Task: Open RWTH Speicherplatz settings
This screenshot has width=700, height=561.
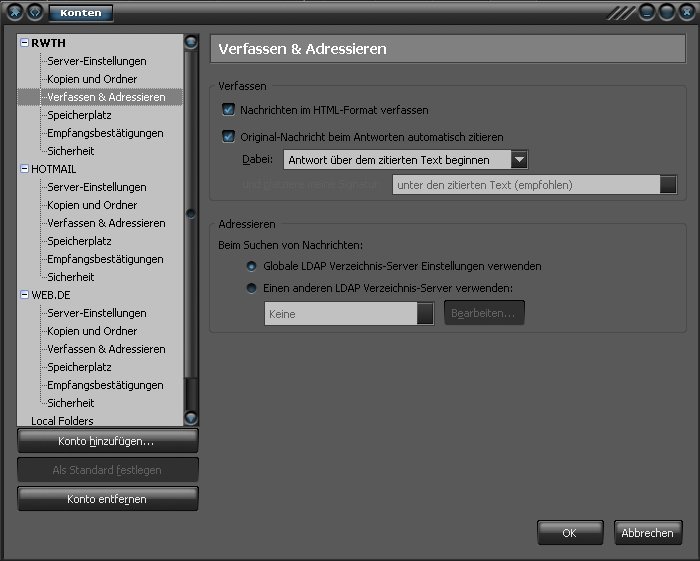Action: 79,115
